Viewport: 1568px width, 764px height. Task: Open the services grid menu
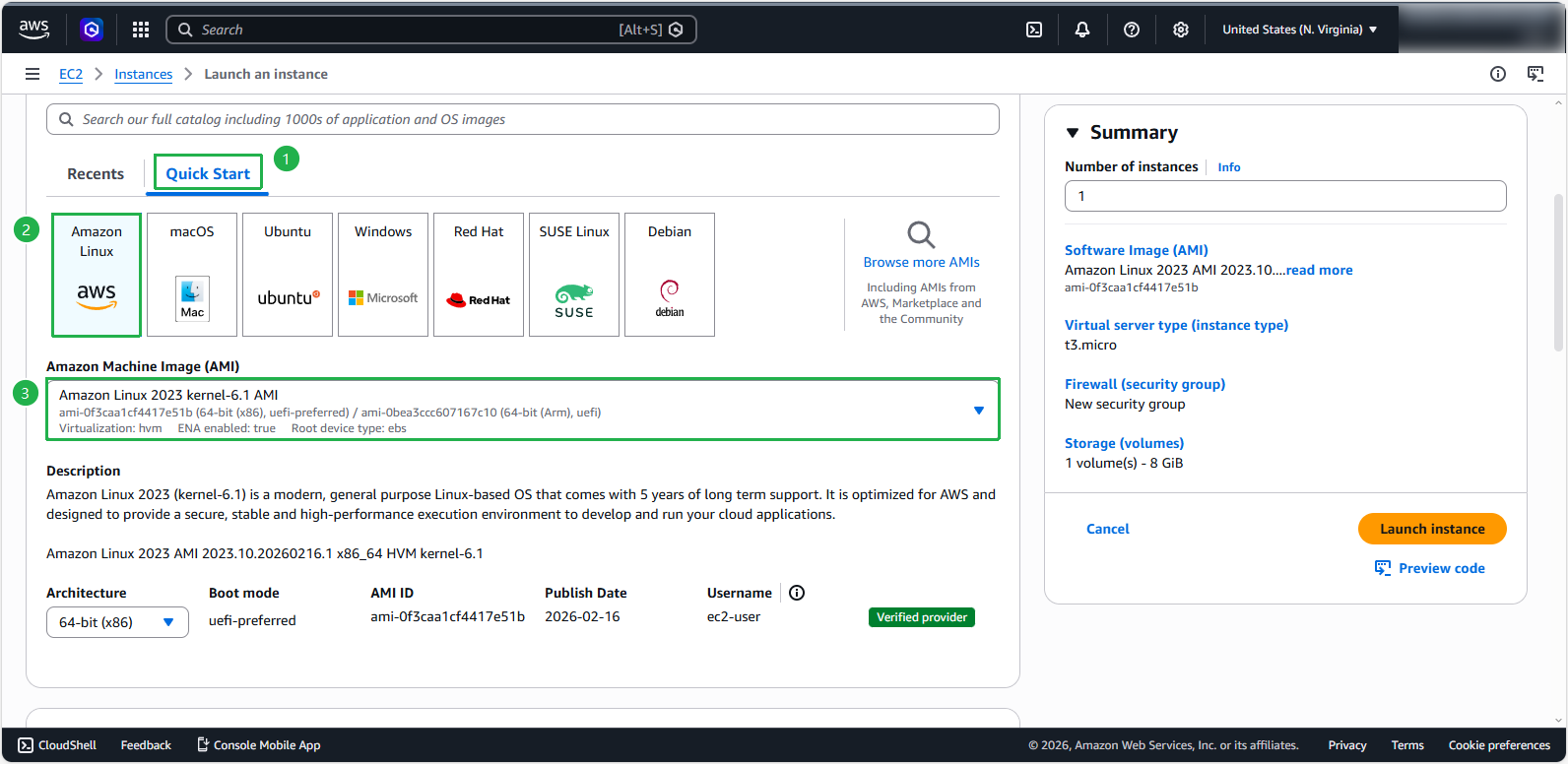[141, 30]
